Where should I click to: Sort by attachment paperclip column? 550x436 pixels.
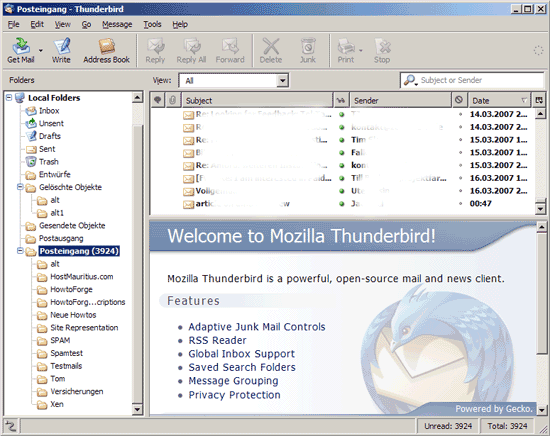pos(173,100)
